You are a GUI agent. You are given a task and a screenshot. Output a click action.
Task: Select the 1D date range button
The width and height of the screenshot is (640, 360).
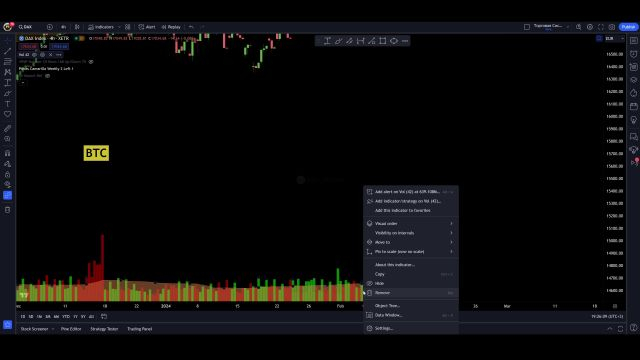click(x=22, y=317)
